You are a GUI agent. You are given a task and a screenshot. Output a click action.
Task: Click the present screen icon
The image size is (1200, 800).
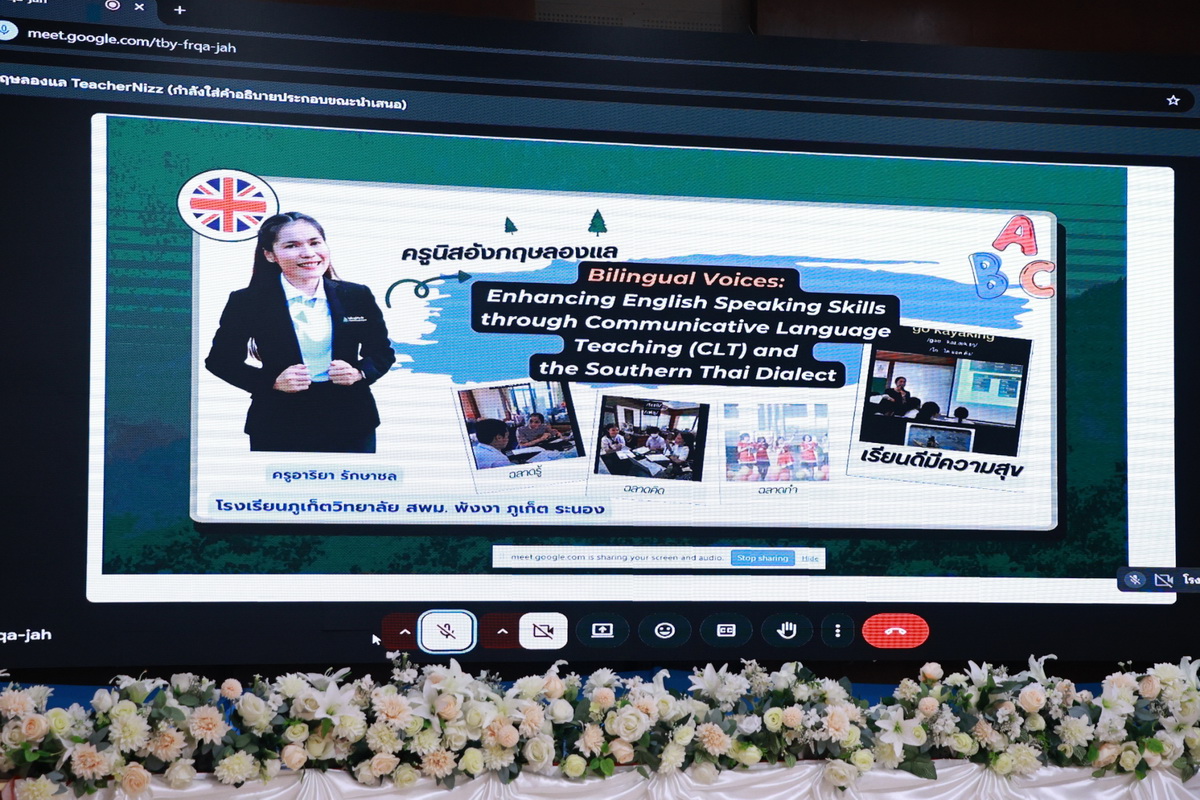click(602, 631)
